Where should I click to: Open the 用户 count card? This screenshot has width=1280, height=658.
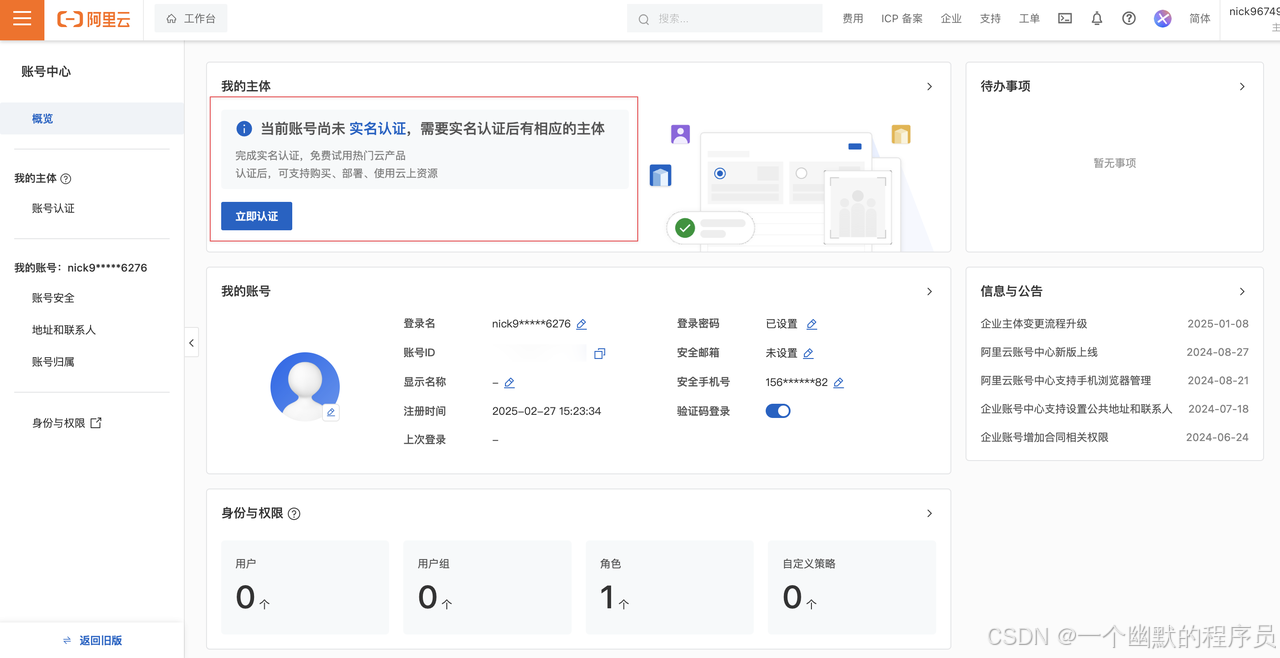coord(305,587)
